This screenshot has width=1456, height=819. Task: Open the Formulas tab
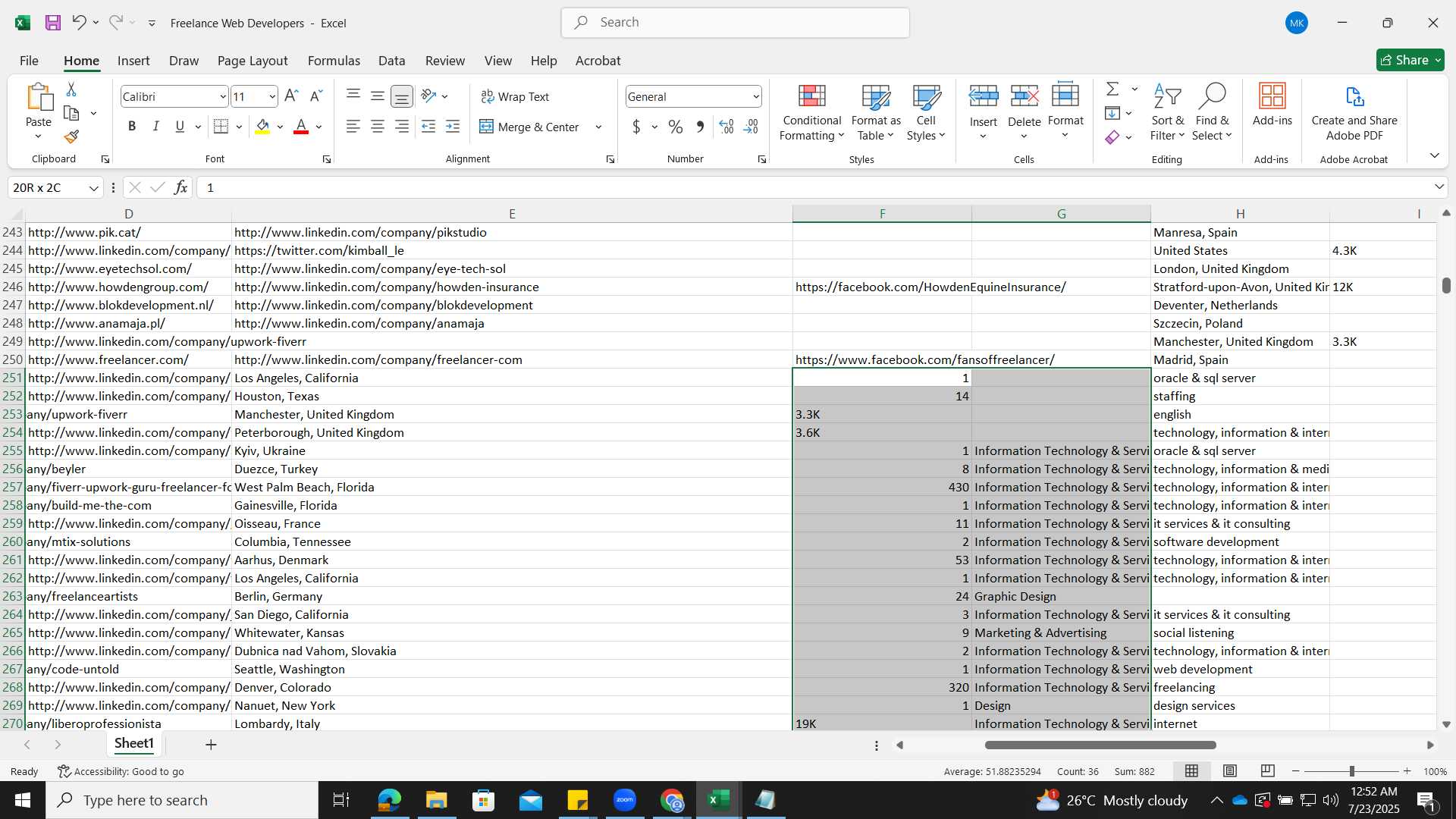pyautogui.click(x=334, y=61)
